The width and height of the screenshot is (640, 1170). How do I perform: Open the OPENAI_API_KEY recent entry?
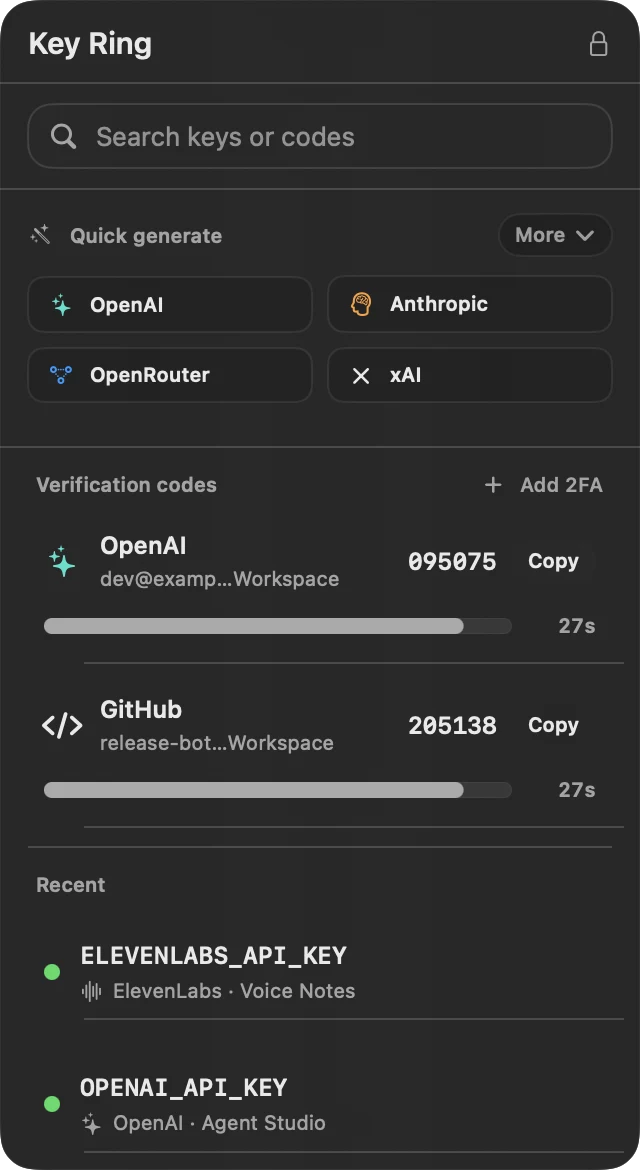click(333, 1104)
